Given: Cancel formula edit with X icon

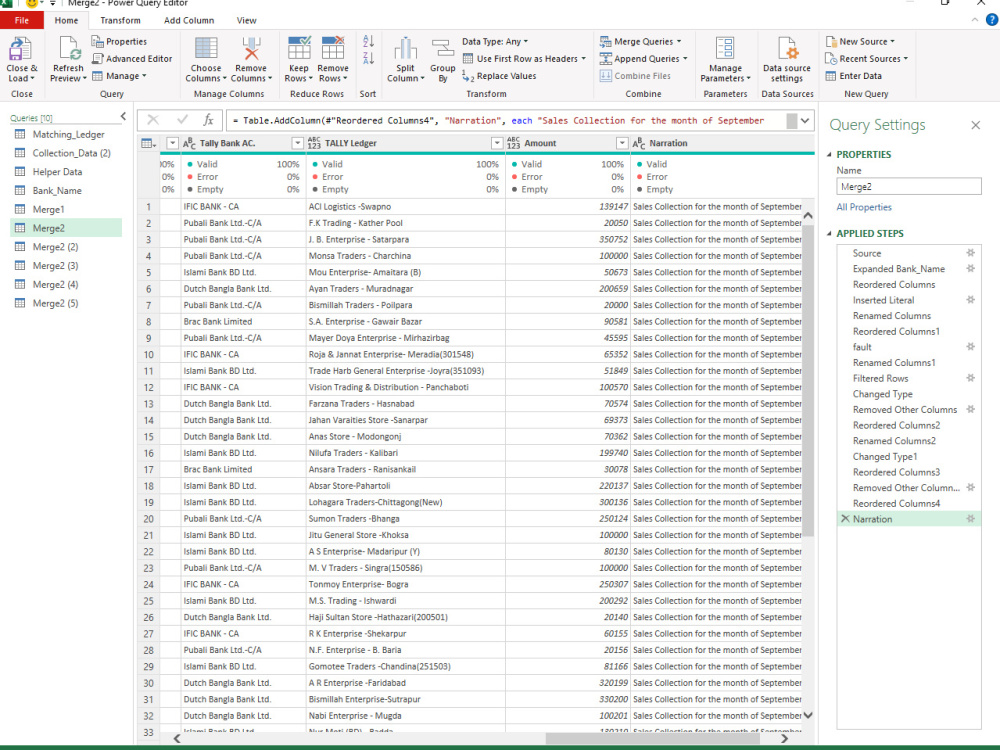Looking at the screenshot, I should [x=153, y=120].
